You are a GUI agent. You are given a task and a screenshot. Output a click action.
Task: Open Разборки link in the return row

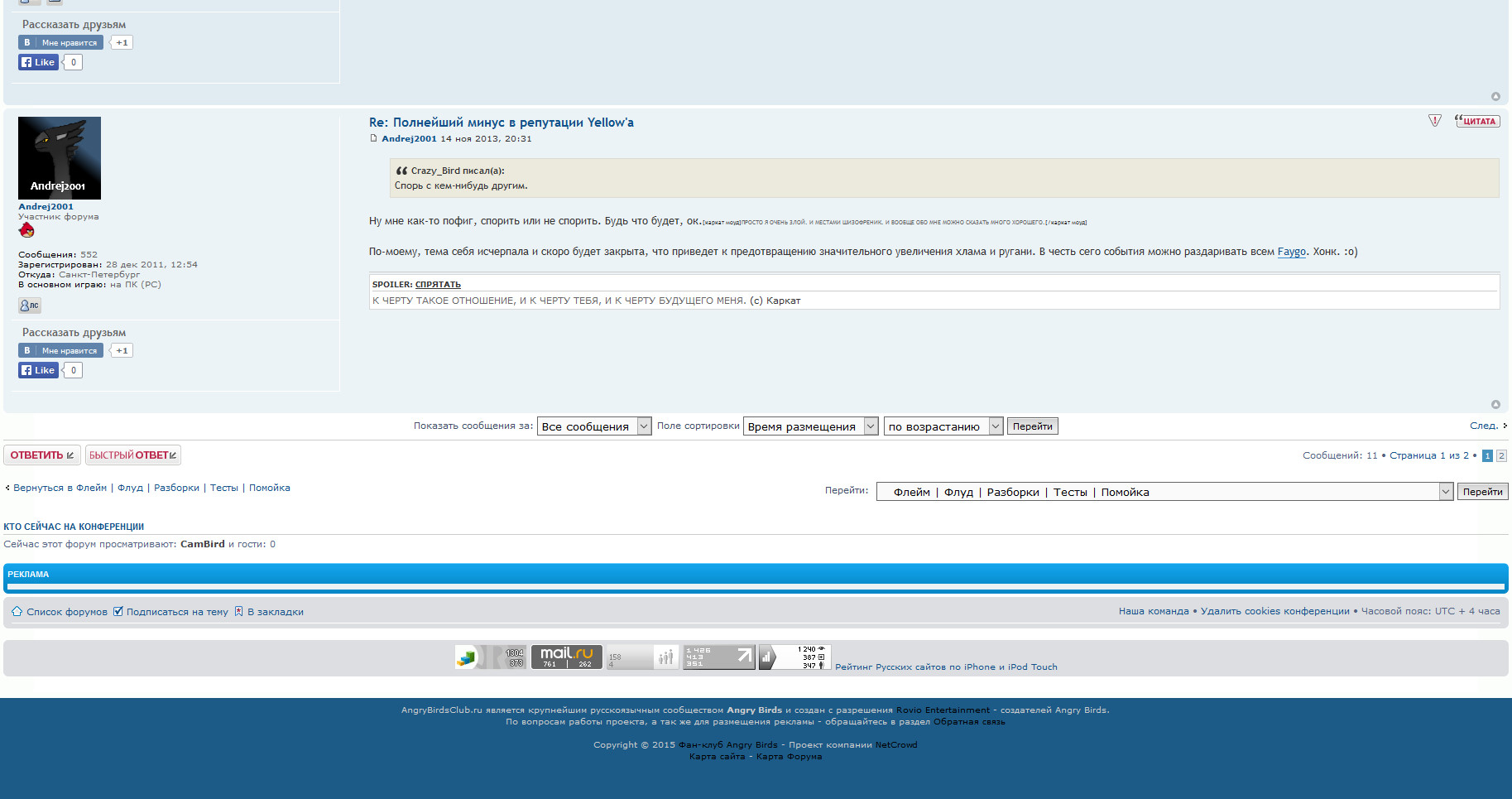(176, 488)
